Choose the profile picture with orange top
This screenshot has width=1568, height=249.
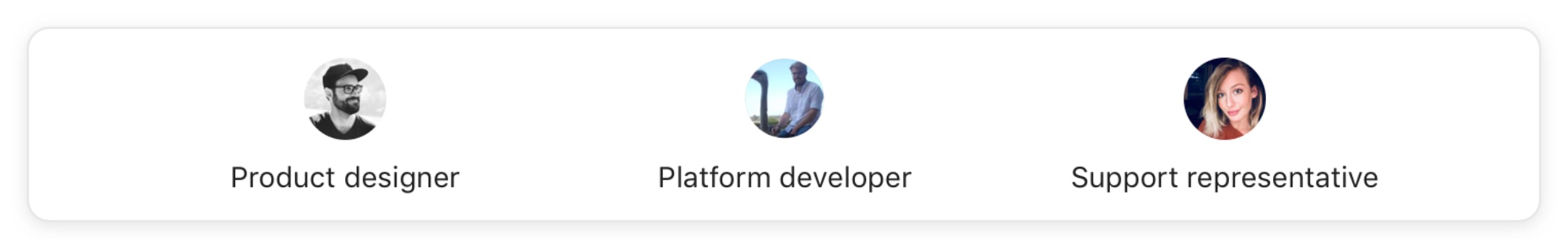(x=1224, y=98)
